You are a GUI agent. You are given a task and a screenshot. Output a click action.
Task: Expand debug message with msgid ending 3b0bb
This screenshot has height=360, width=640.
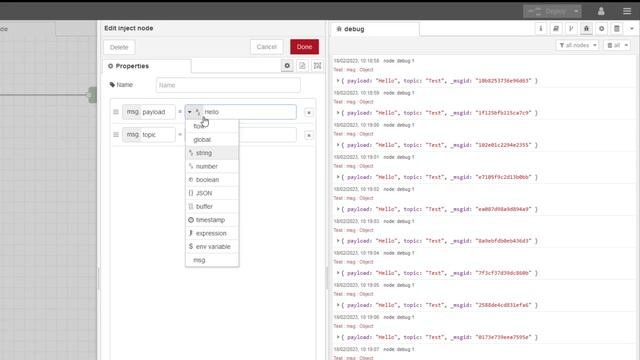(x=338, y=177)
